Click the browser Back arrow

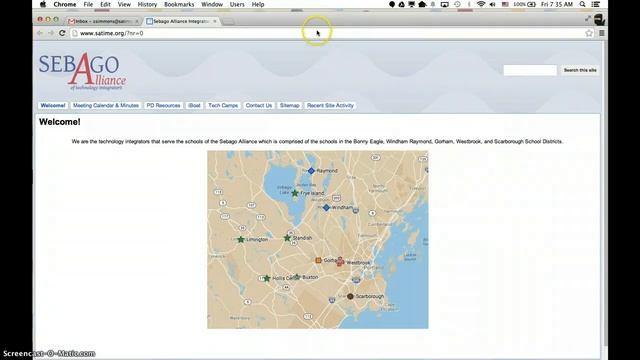(40, 33)
